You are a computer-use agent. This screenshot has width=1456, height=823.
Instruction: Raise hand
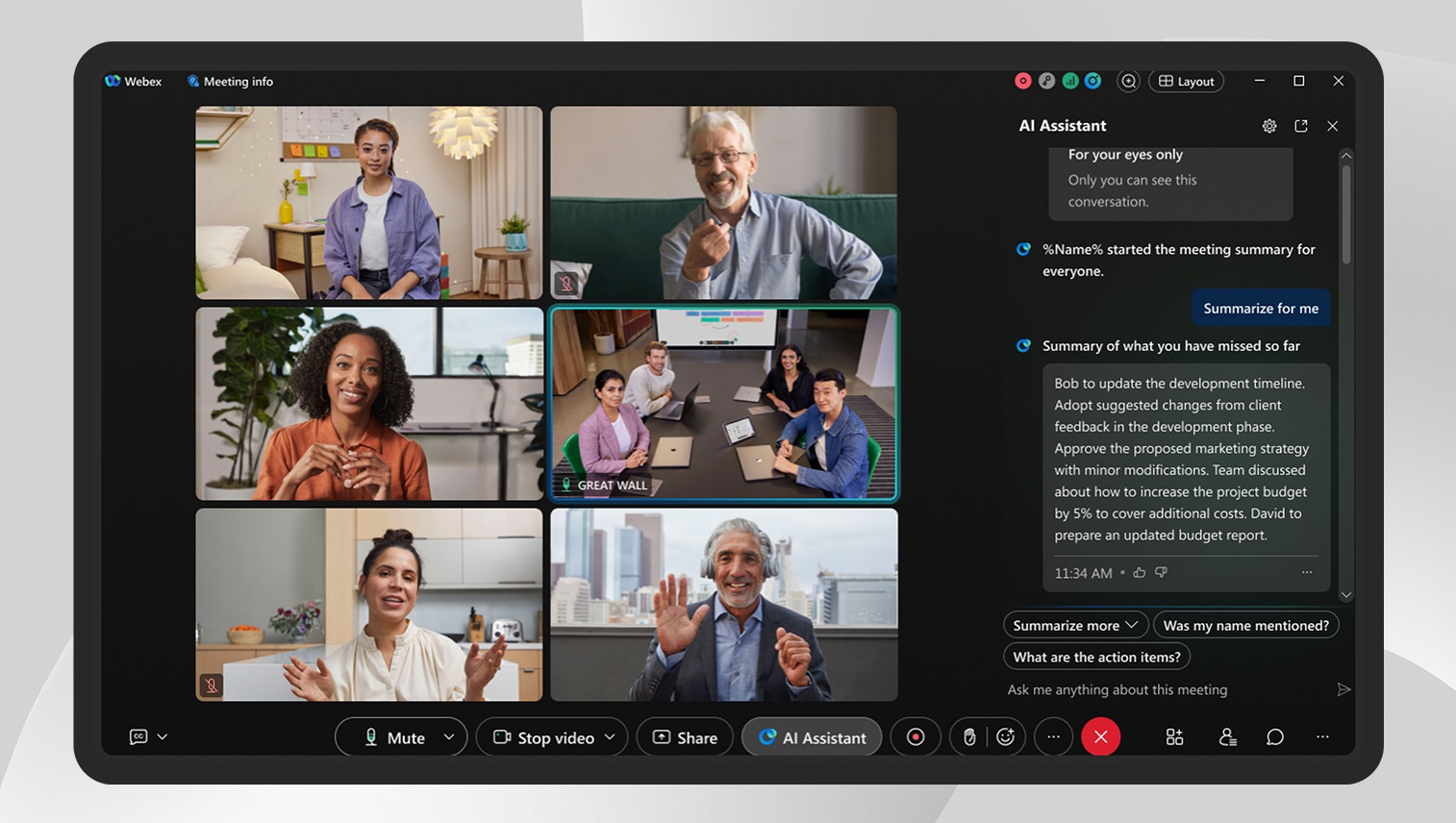coord(969,737)
